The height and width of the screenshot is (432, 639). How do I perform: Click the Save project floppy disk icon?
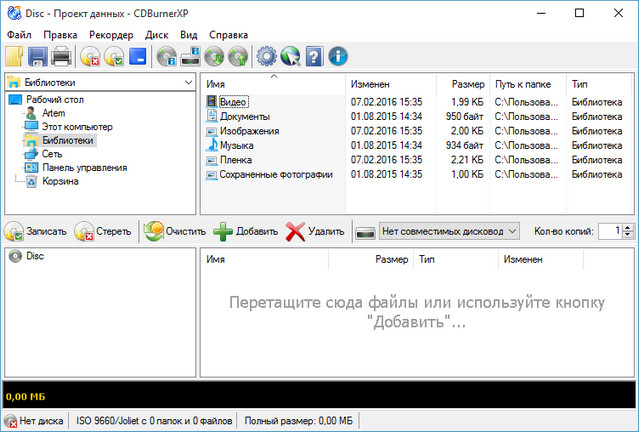pos(39,56)
